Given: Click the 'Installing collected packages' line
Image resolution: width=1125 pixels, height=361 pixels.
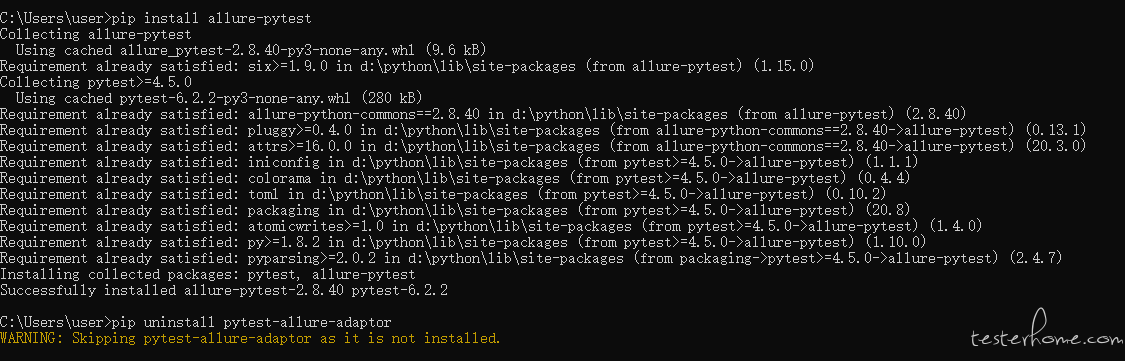Looking at the screenshot, I should click(208, 274).
